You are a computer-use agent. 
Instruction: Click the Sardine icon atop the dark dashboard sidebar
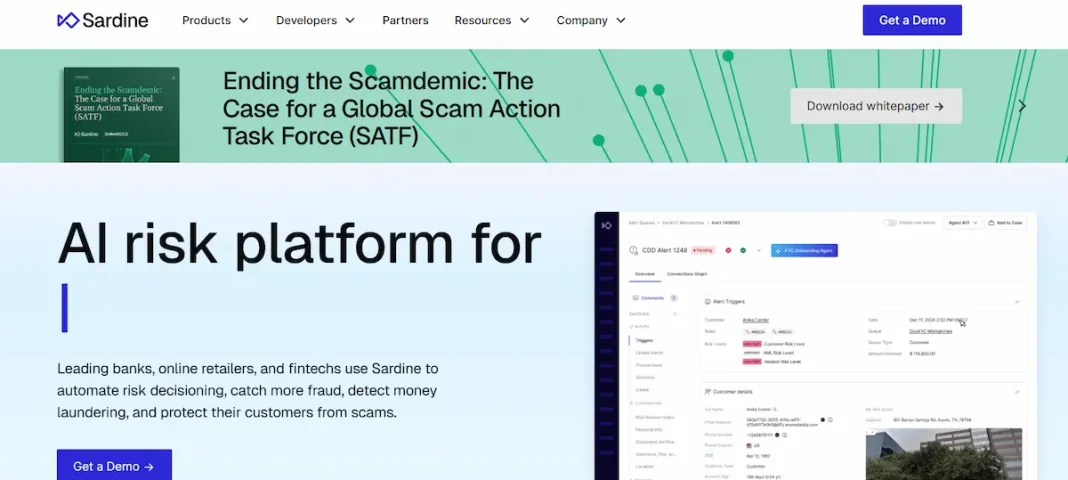pyautogui.click(x=606, y=225)
